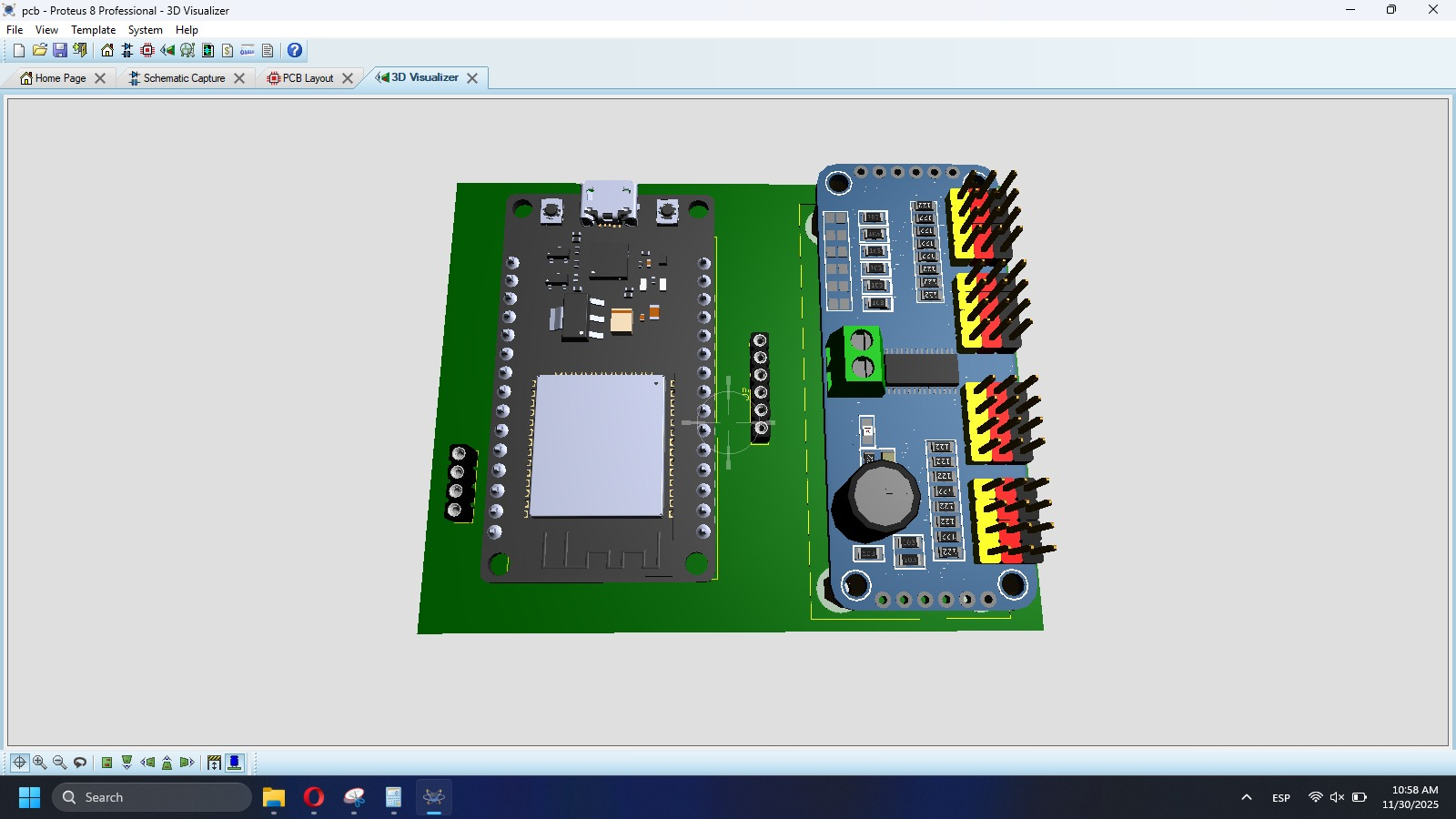Click the flip board rotate arrow icon

80,763
